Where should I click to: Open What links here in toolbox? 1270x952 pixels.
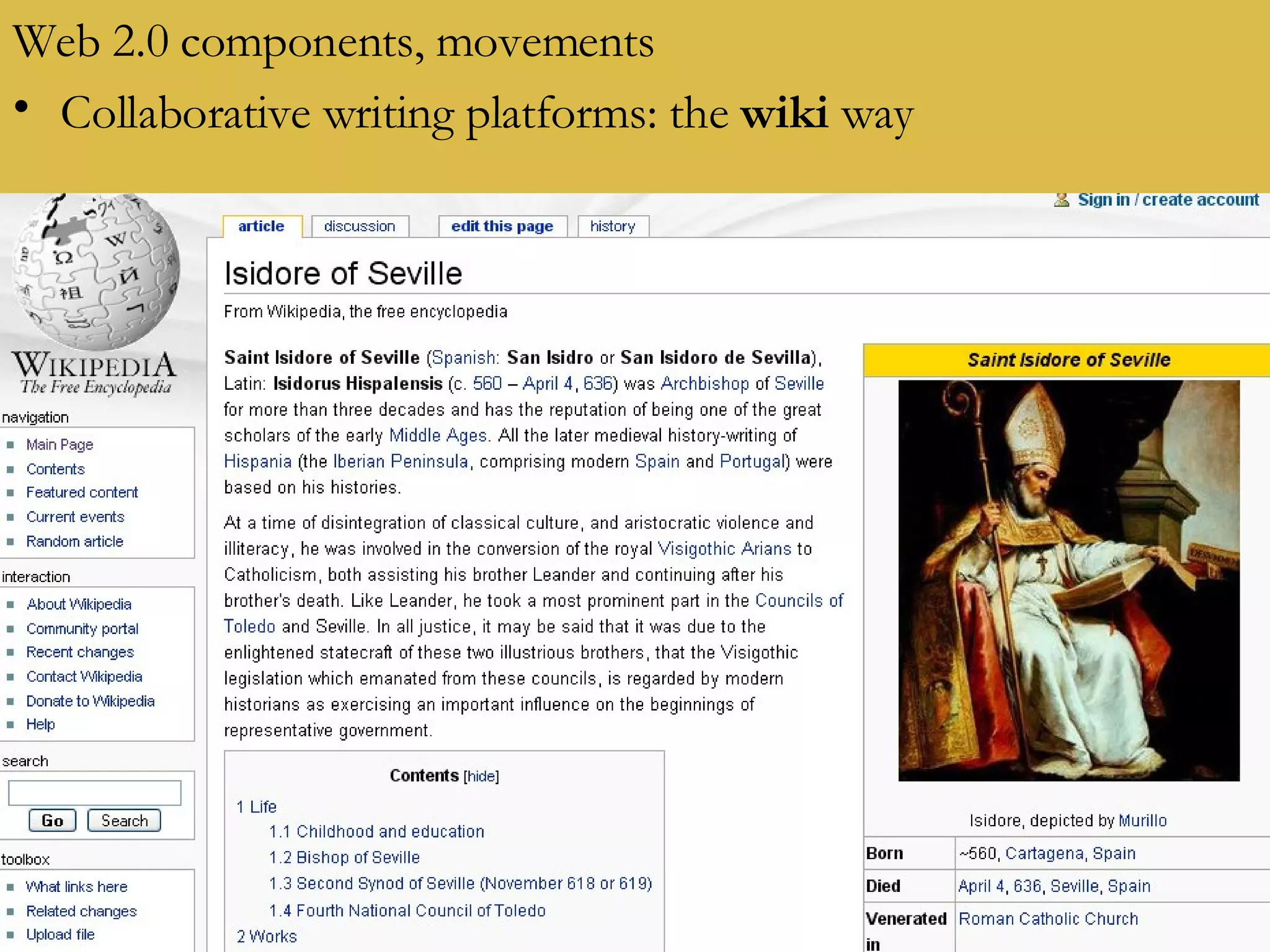(x=76, y=886)
